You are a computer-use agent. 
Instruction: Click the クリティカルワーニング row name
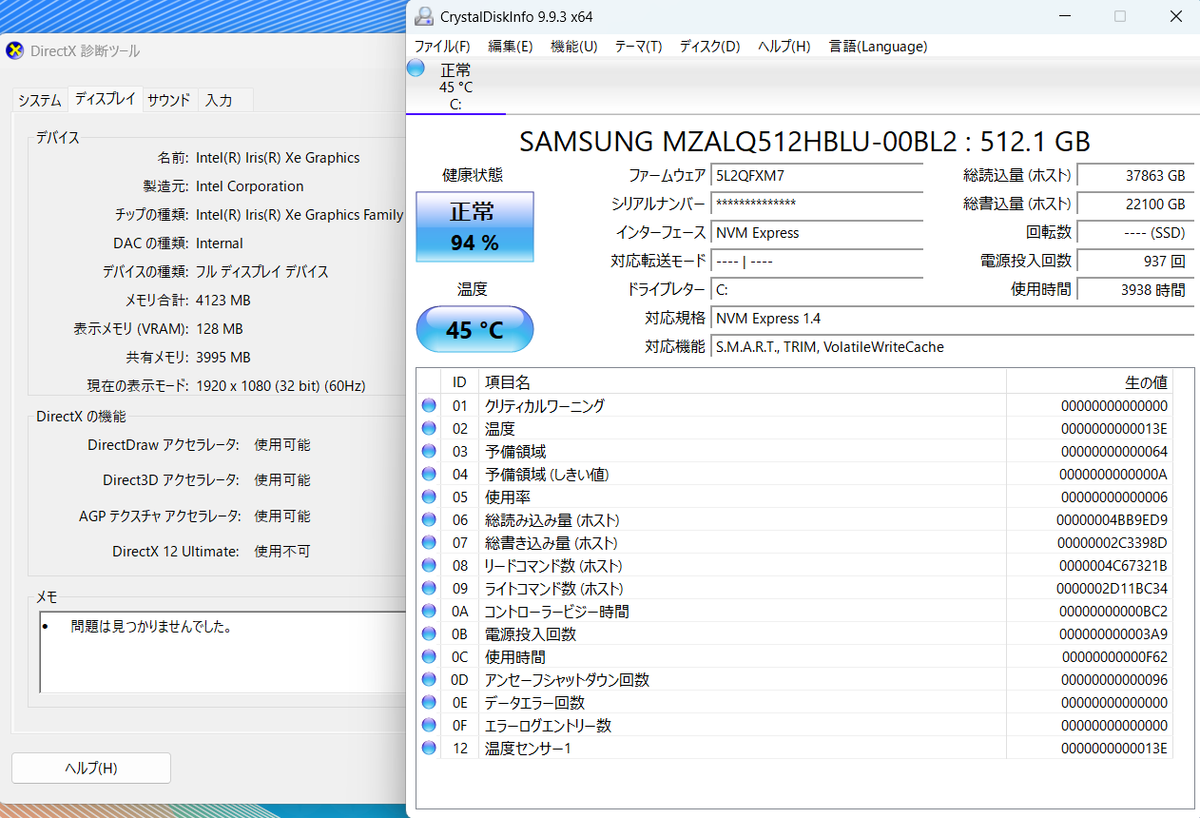pos(545,406)
